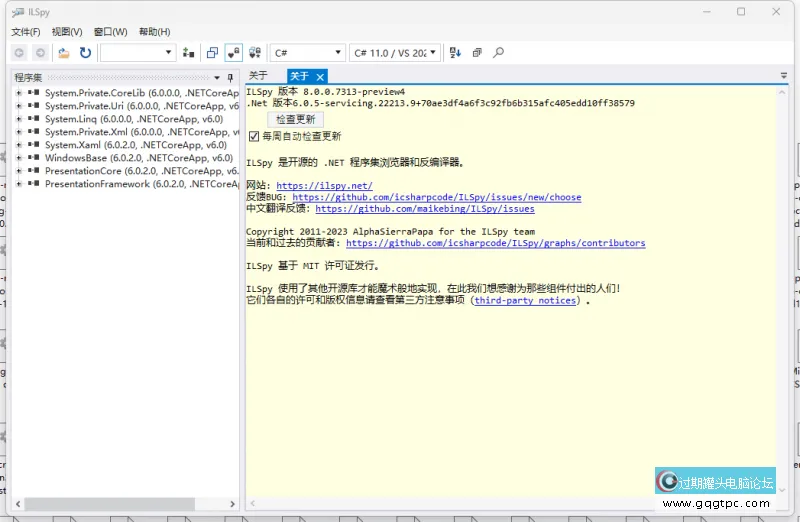This screenshot has width=800, height=522.
Task: Expand the System.Private.Xml tree node
Action: 19,132
